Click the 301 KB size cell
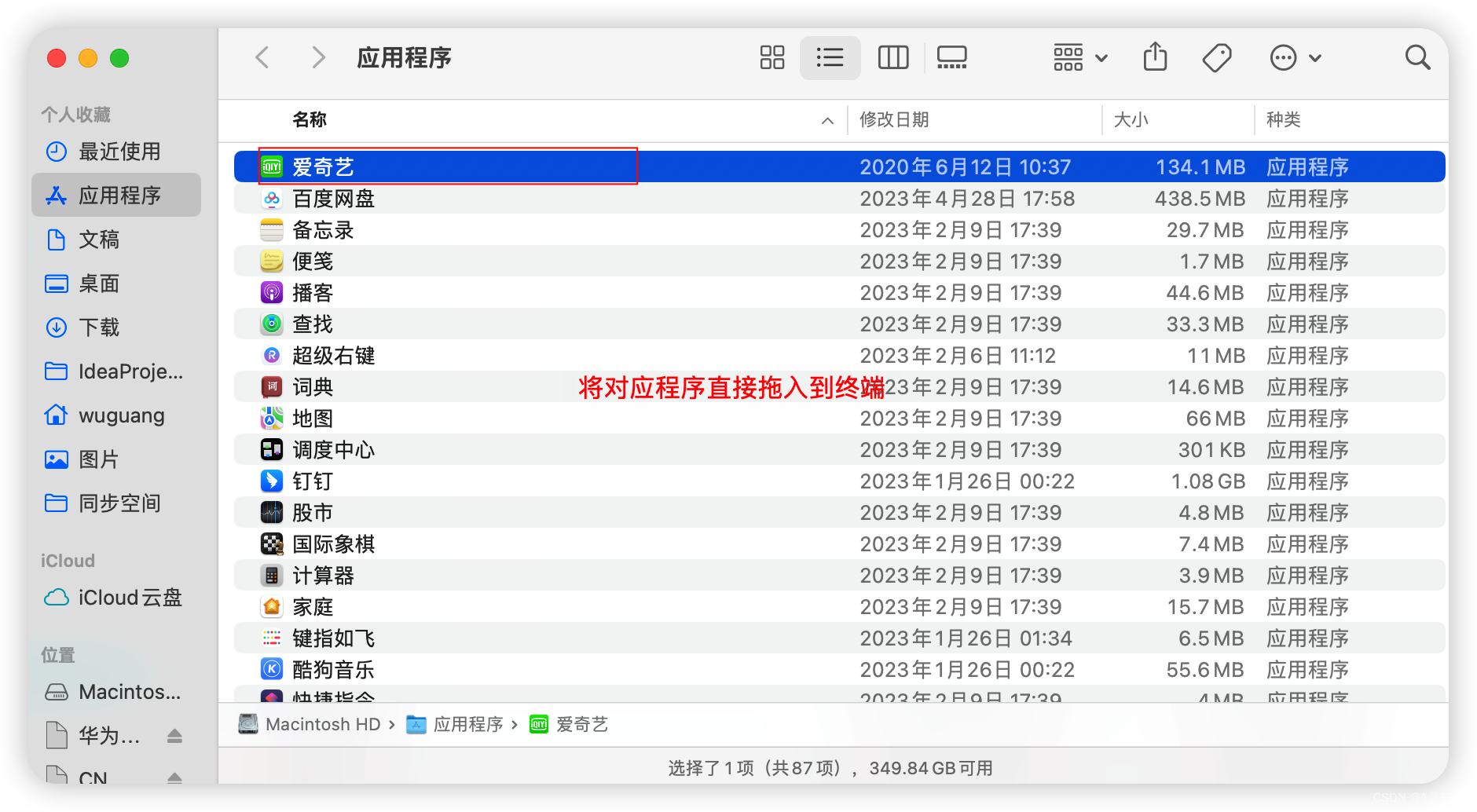Image resolution: width=1477 pixels, height=812 pixels. tap(1211, 450)
